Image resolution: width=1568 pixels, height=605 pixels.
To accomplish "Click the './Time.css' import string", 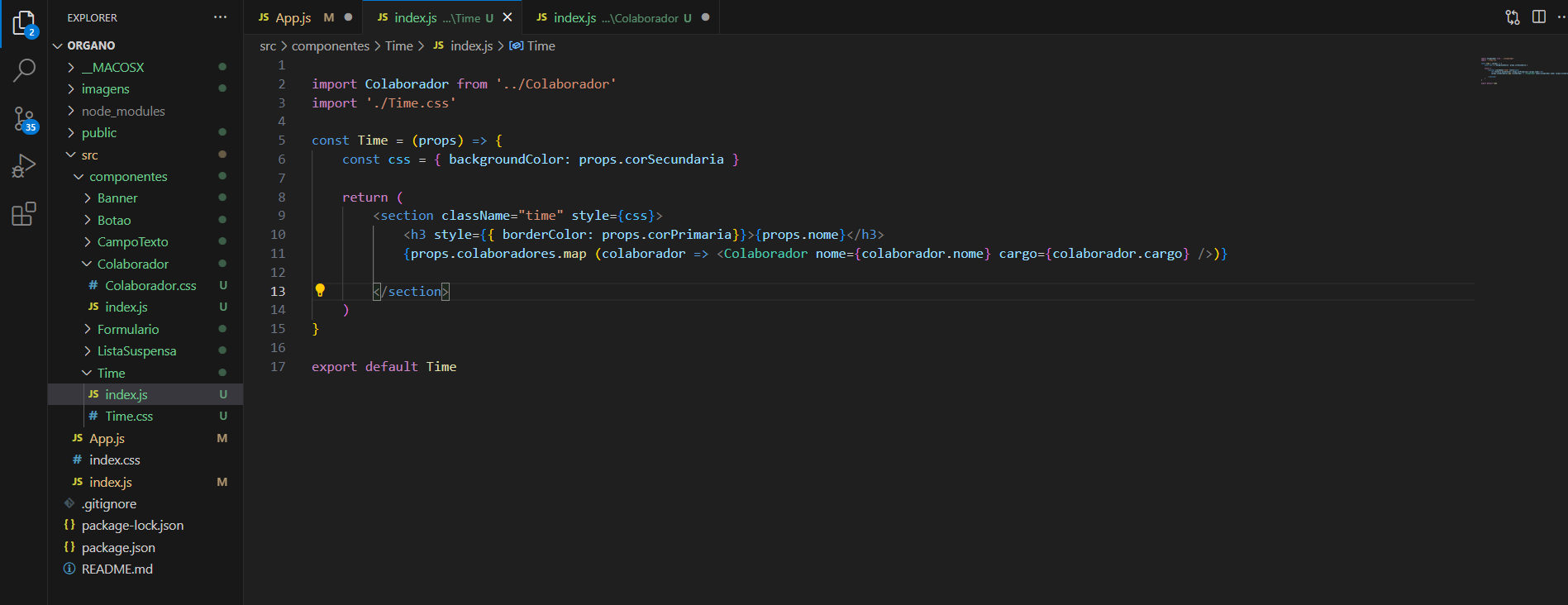I will [x=411, y=103].
